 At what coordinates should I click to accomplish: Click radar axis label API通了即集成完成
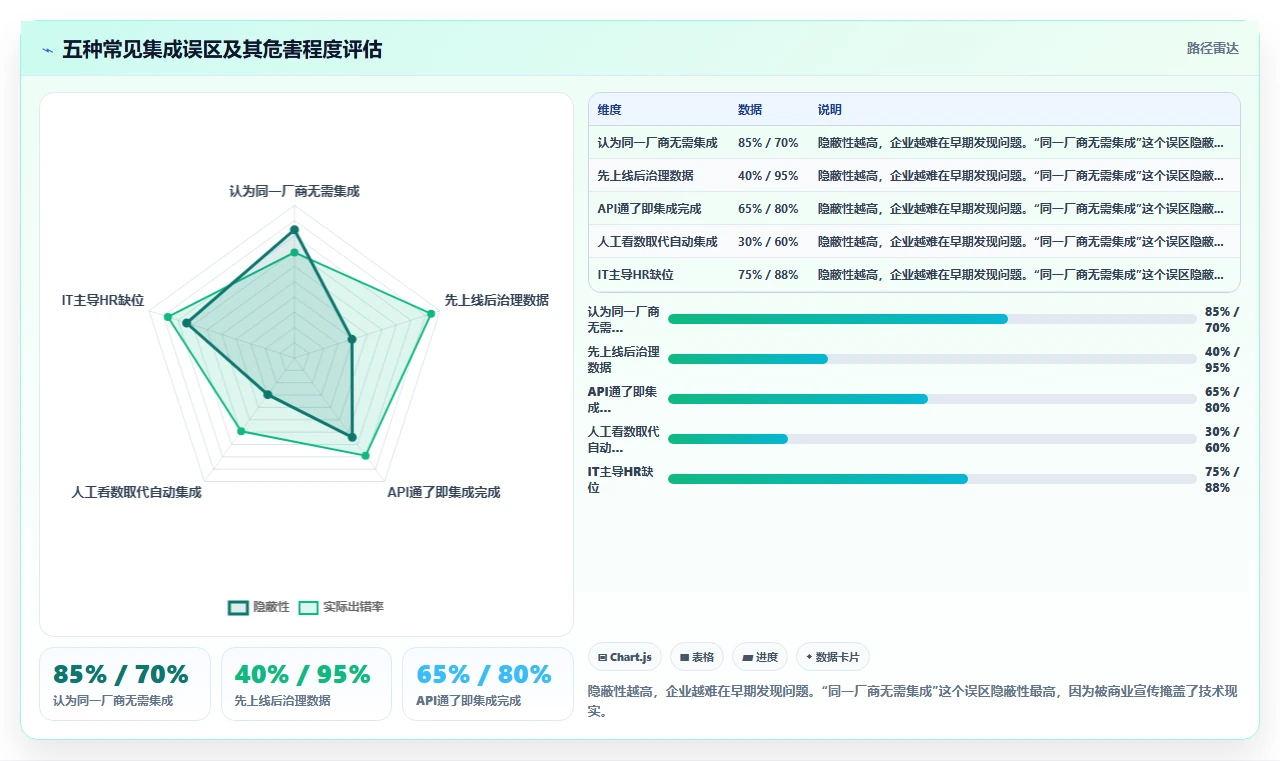point(444,492)
